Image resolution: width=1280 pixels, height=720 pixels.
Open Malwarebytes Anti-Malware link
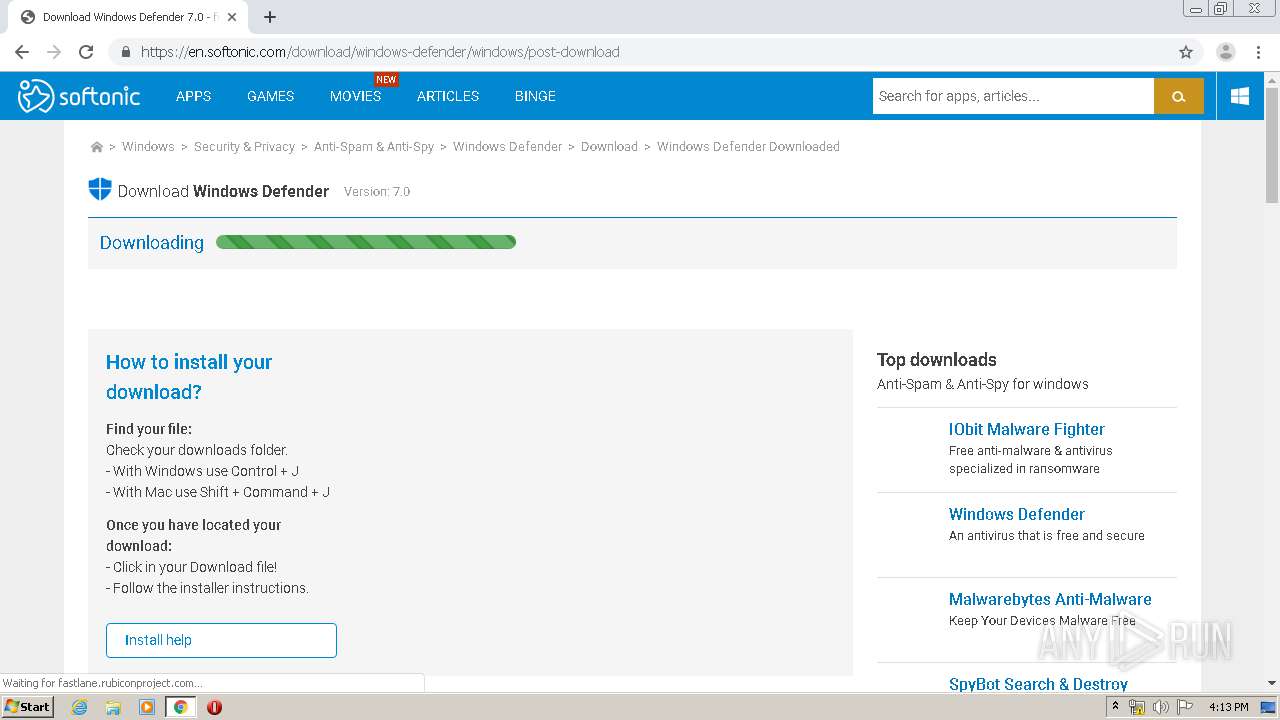tap(1050, 599)
